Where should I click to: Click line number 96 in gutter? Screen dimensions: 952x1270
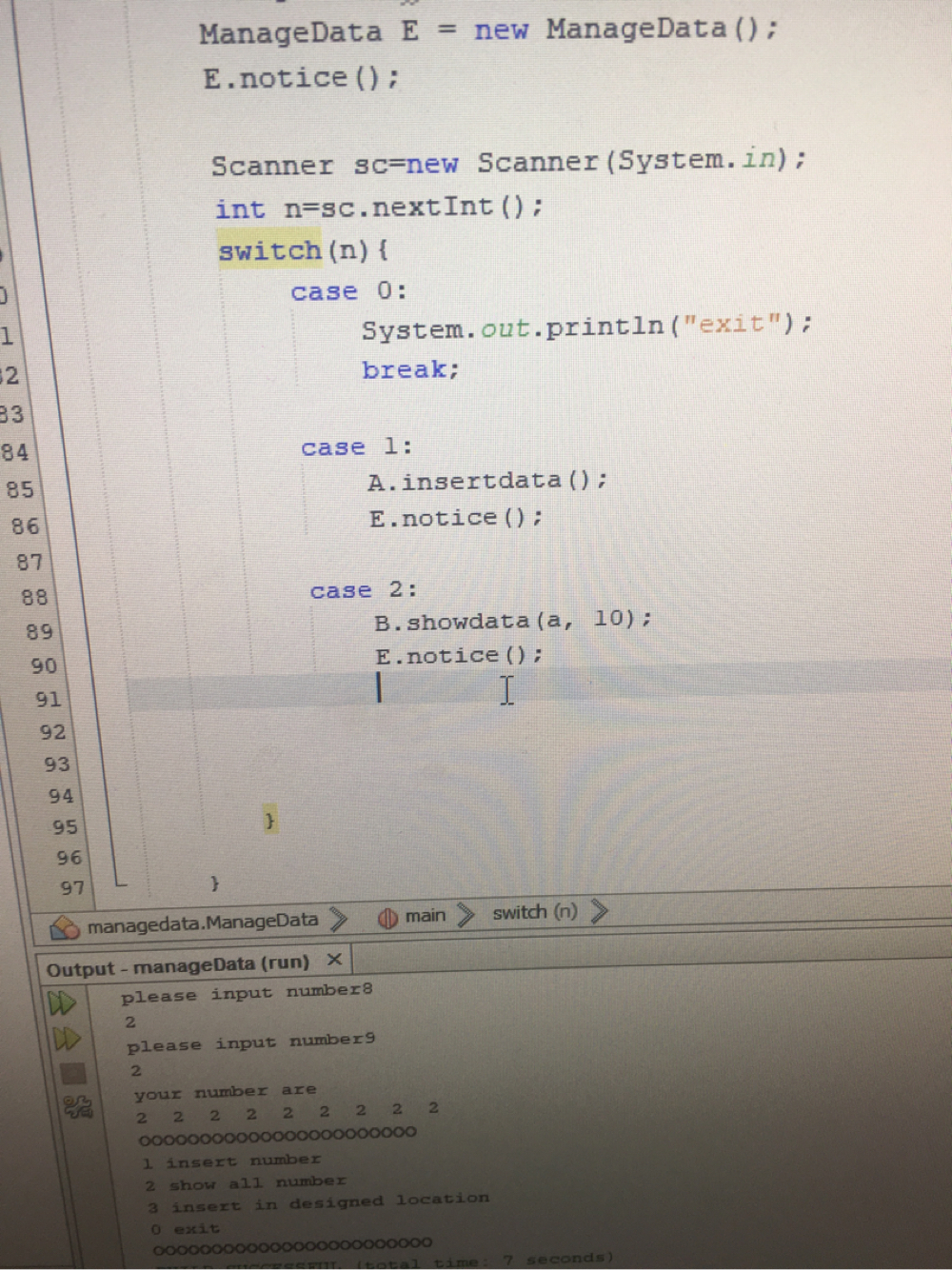[x=69, y=858]
